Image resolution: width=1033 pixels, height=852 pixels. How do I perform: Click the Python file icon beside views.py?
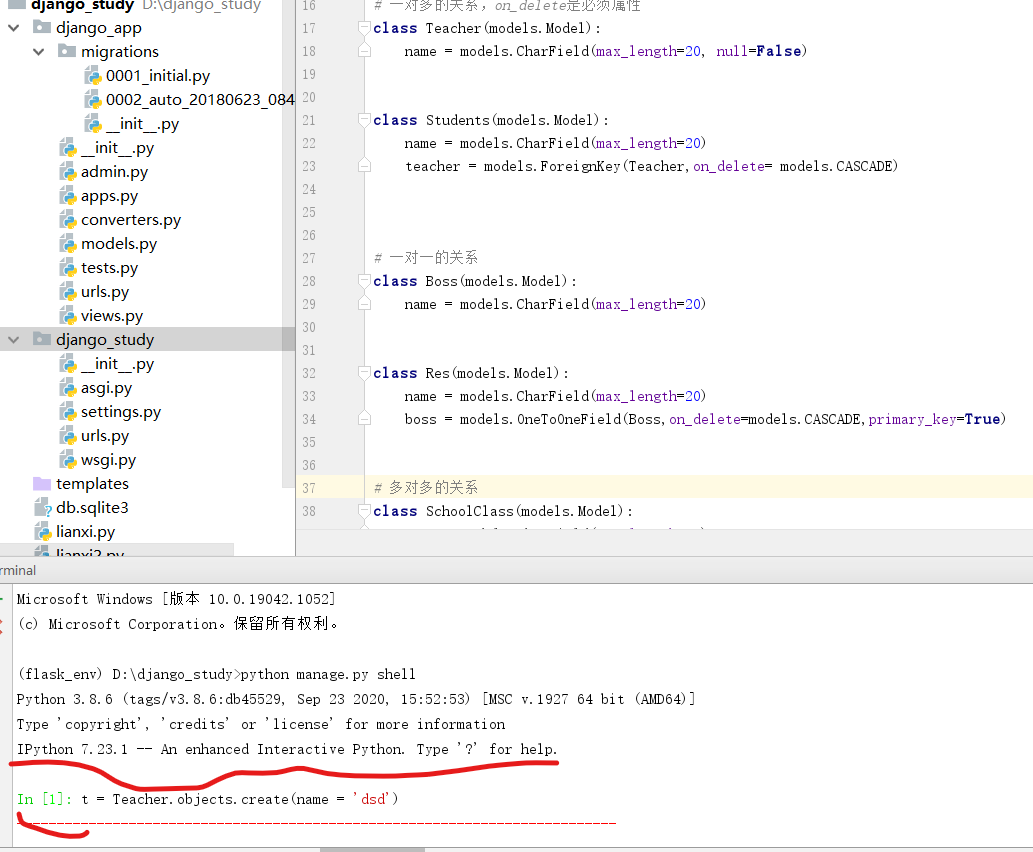(x=68, y=316)
